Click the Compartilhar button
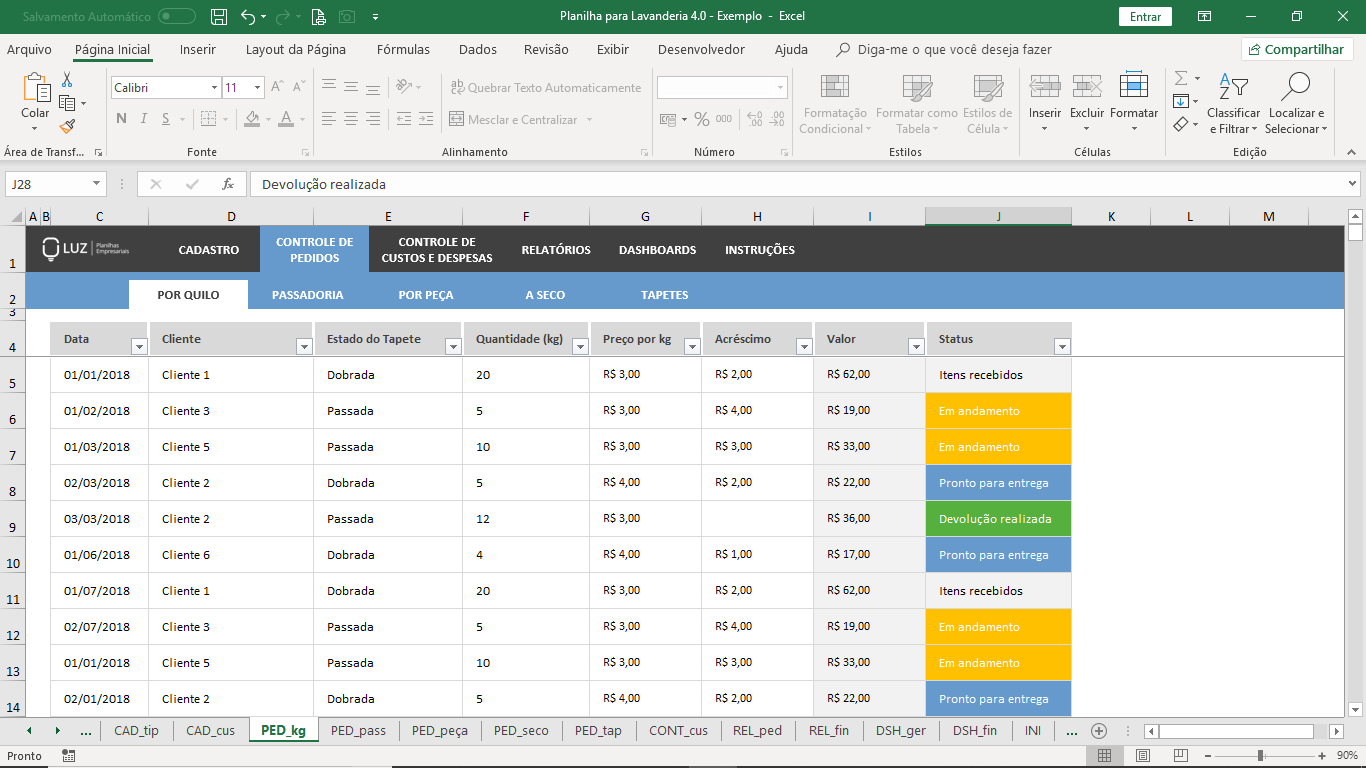 pos(1297,49)
